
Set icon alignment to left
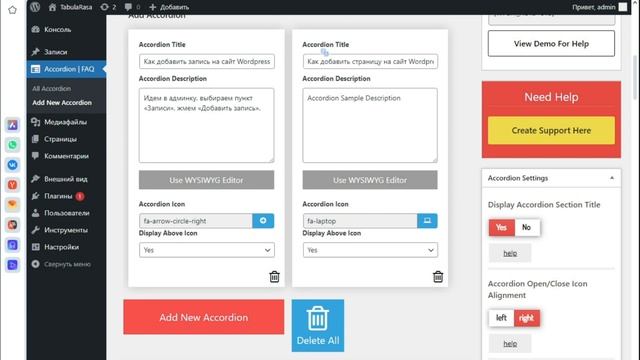[x=501, y=318]
